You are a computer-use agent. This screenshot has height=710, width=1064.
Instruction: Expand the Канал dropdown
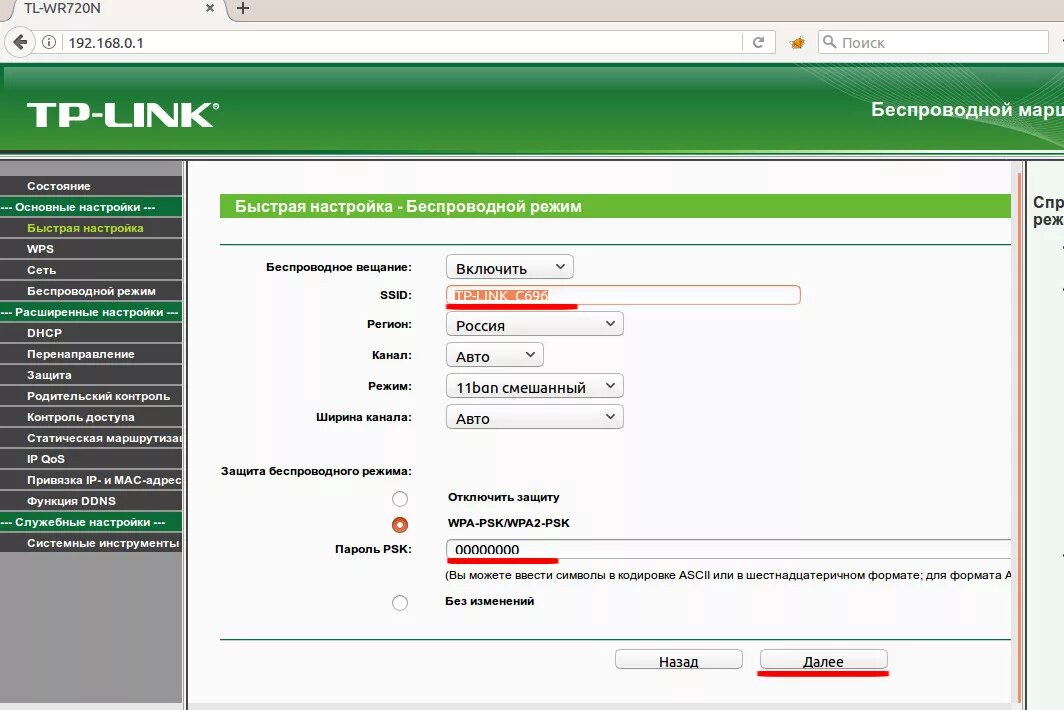click(495, 356)
